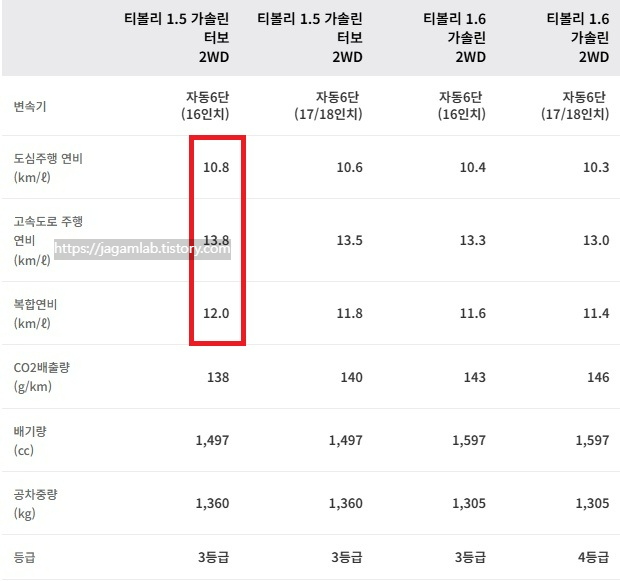Click the CO2배출량 (g/km) row label
The height and width of the screenshot is (581, 620).
(42, 377)
